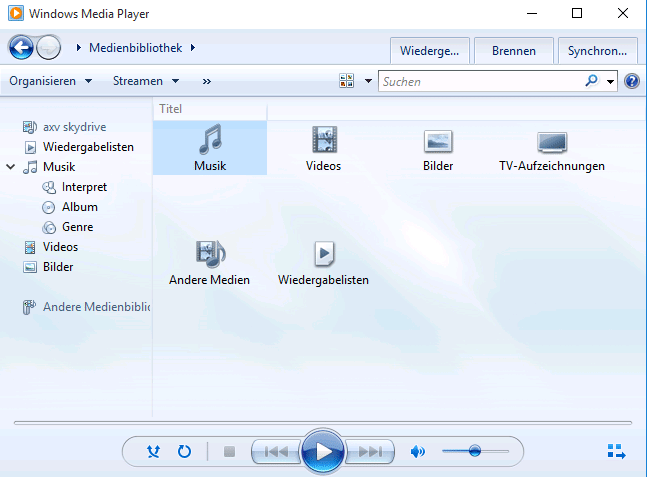Expand arrow before Medienbibliothek breadcrumb
This screenshot has height=477, width=647.
tap(79, 47)
